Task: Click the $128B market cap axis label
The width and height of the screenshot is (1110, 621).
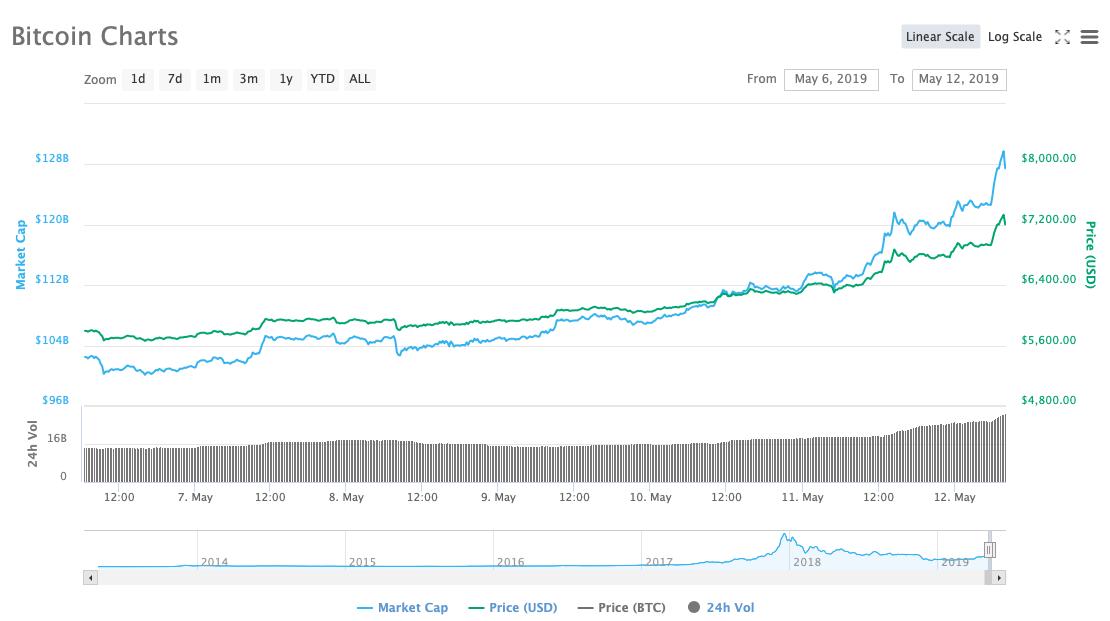Action: coord(52,158)
